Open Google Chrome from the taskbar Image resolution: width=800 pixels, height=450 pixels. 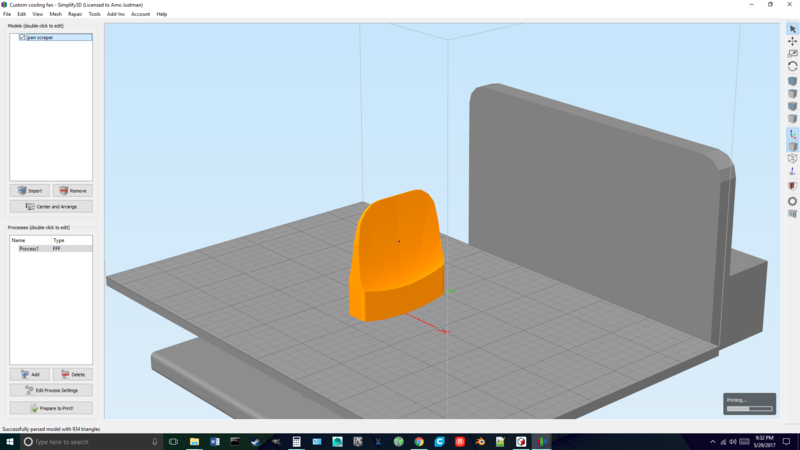[x=419, y=442]
